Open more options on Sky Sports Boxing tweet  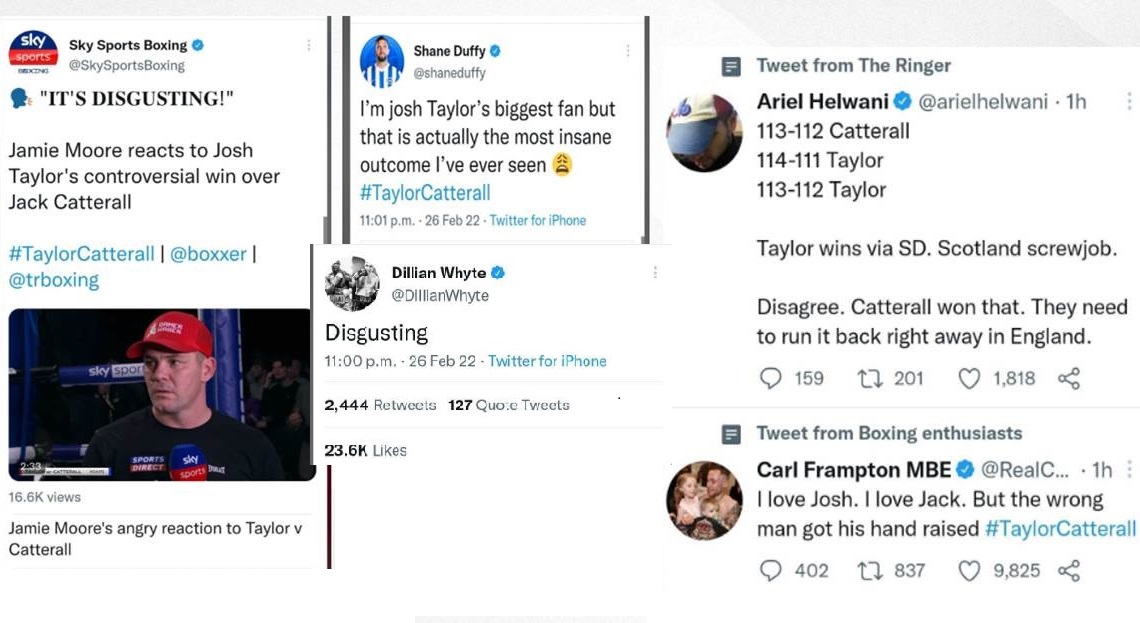click(309, 45)
